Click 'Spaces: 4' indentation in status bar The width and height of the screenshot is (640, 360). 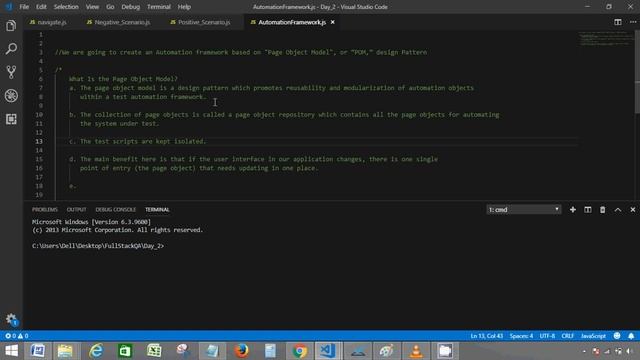[521, 336]
